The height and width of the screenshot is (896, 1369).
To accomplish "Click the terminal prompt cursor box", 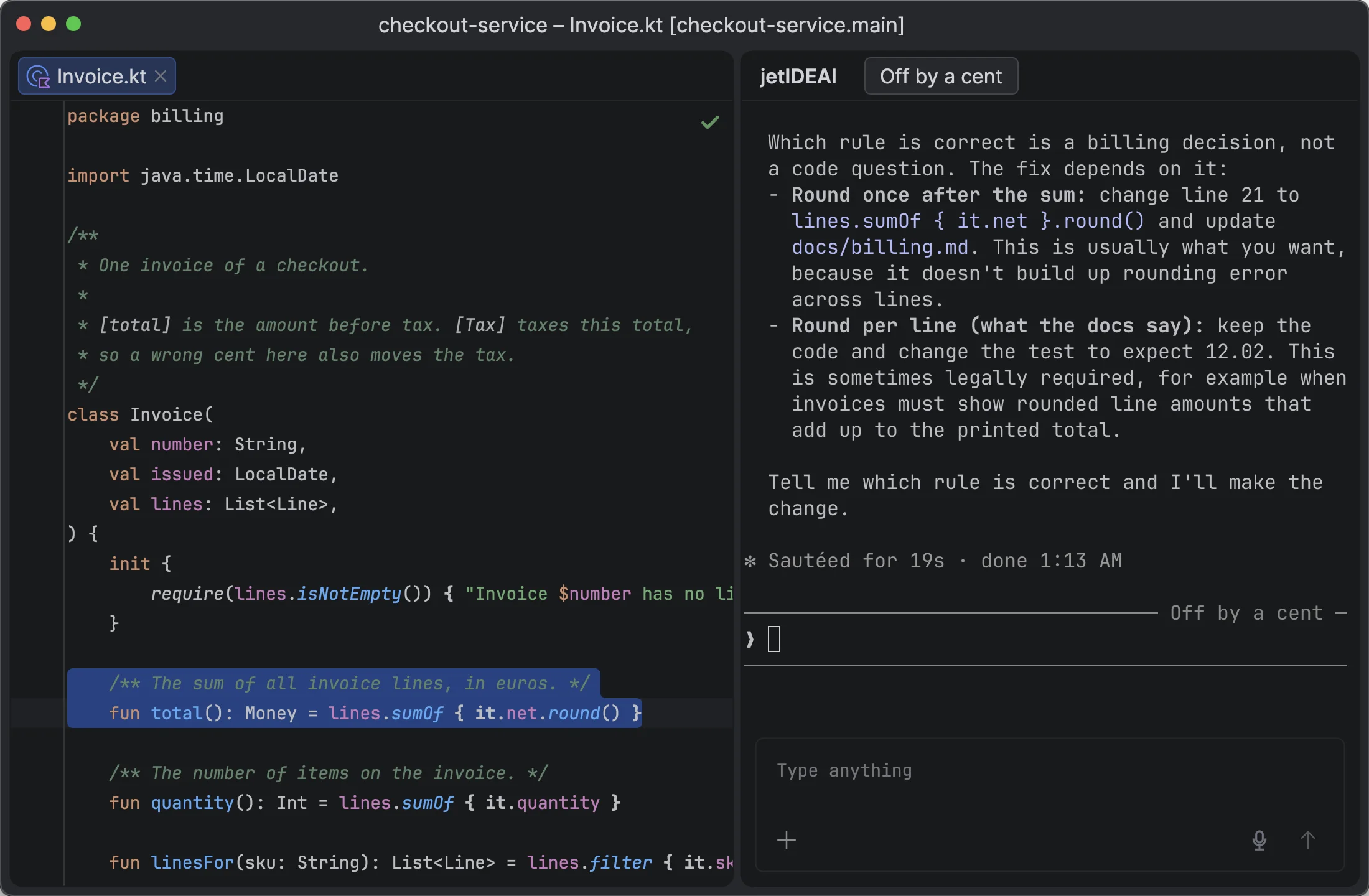I will click(773, 639).
